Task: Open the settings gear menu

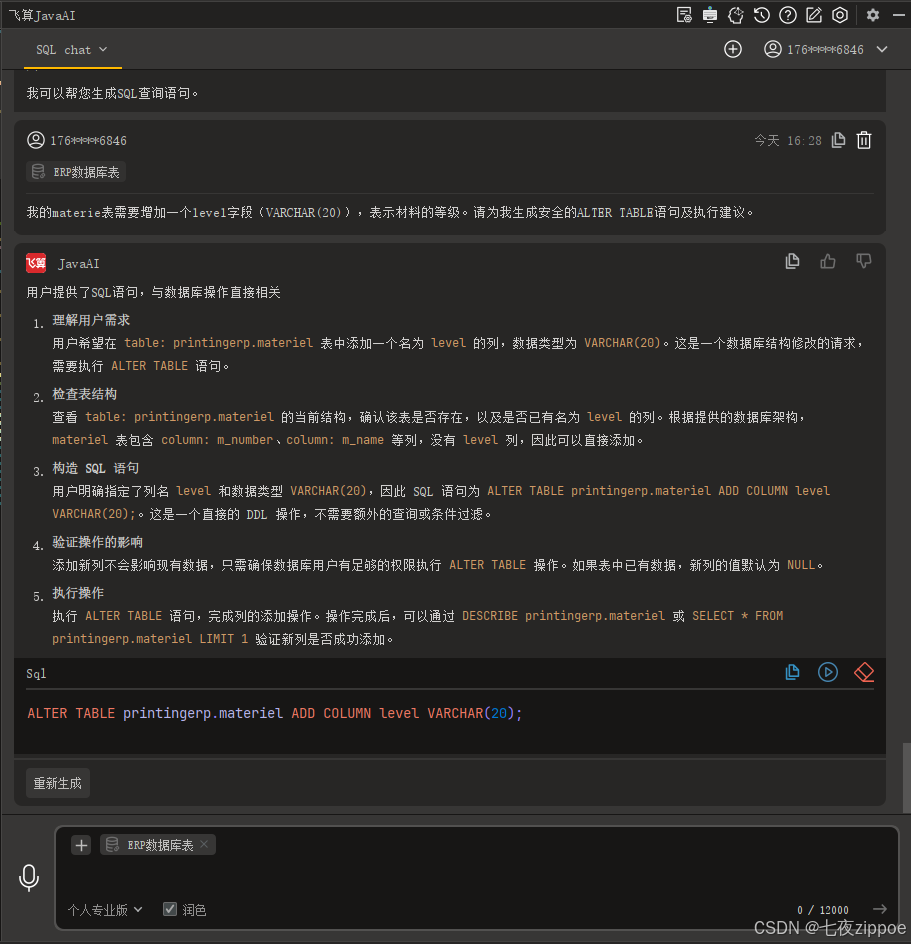Action: point(873,15)
